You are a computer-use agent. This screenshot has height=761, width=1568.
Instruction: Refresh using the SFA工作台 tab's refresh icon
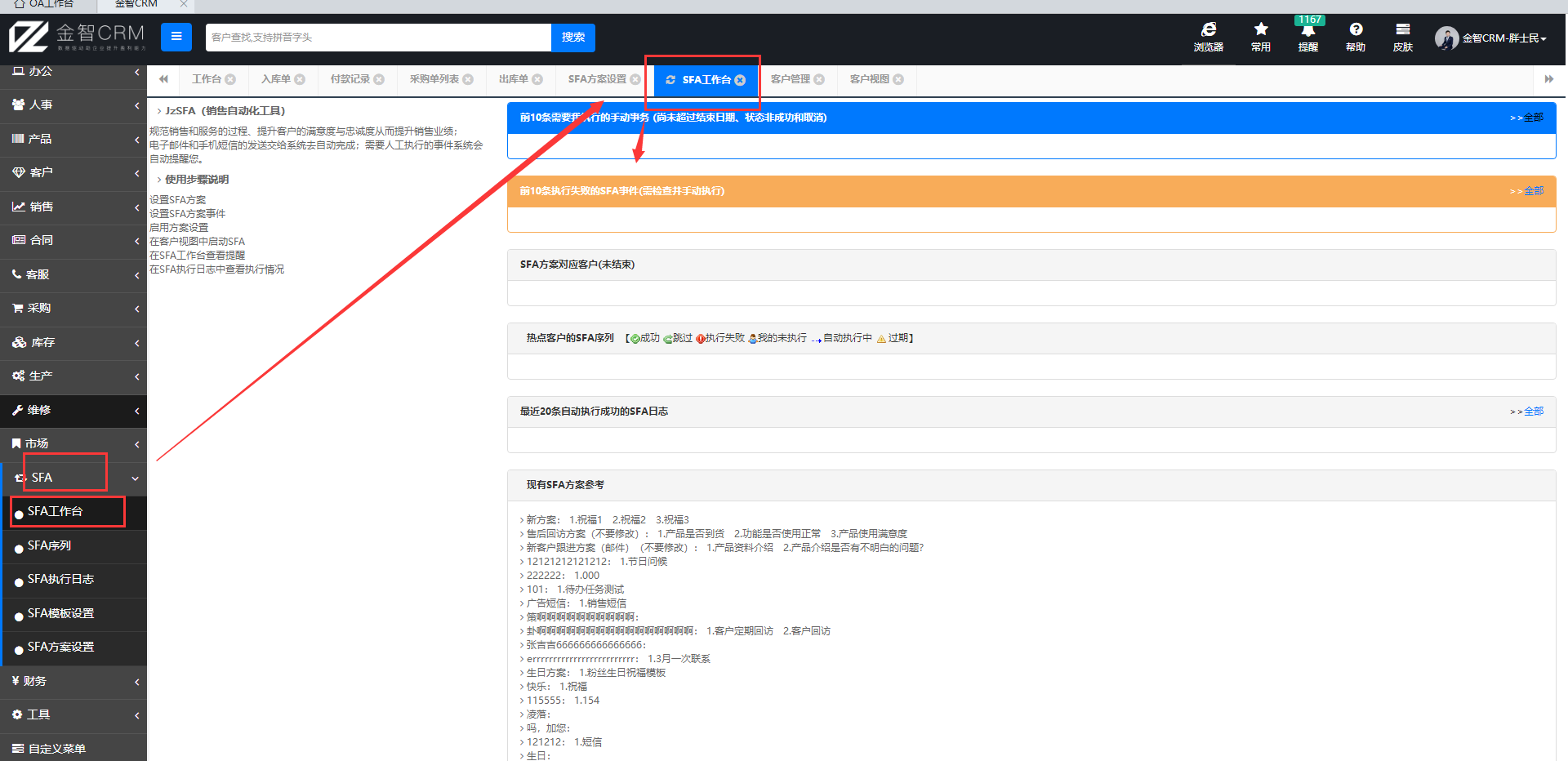click(x=670, y=80)
